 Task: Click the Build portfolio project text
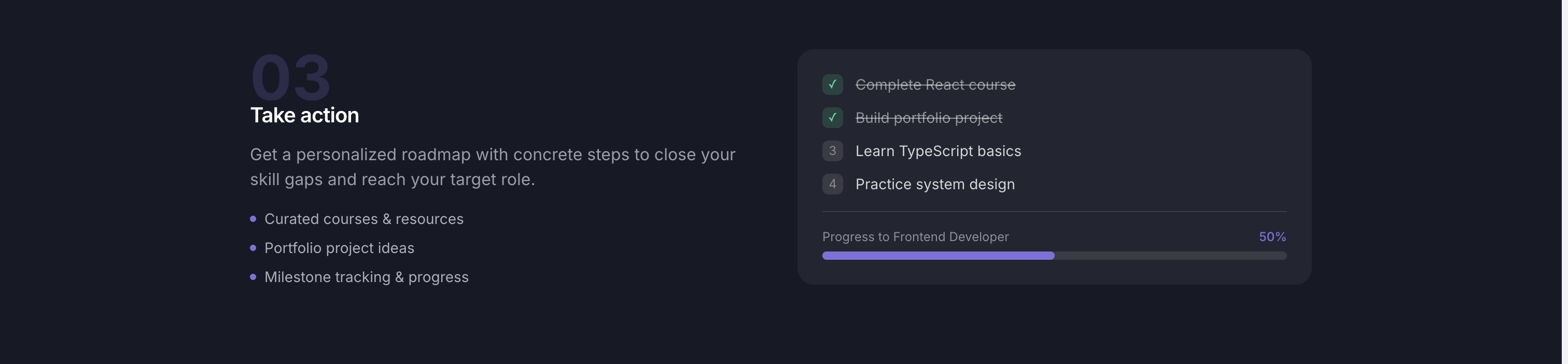pos(928,118)
